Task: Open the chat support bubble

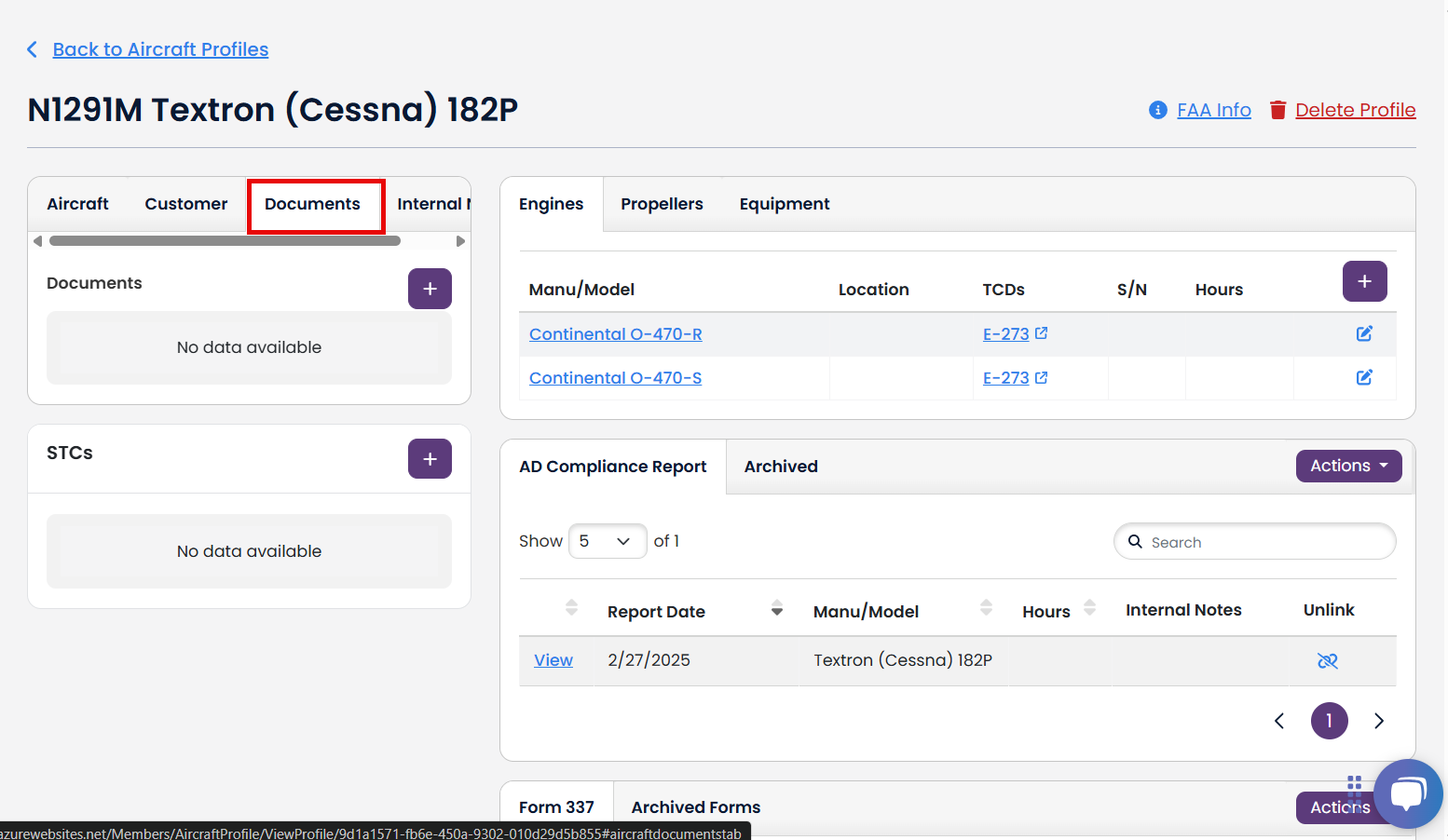Action: [1408, 794]
